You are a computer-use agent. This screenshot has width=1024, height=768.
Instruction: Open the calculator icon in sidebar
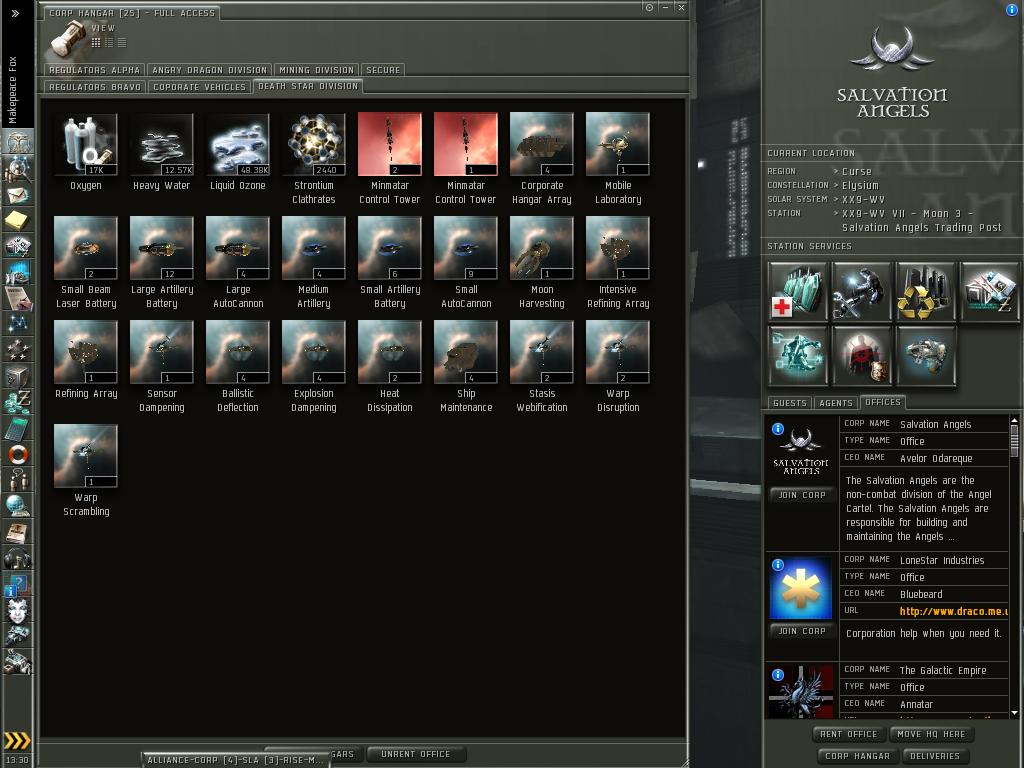18,428
